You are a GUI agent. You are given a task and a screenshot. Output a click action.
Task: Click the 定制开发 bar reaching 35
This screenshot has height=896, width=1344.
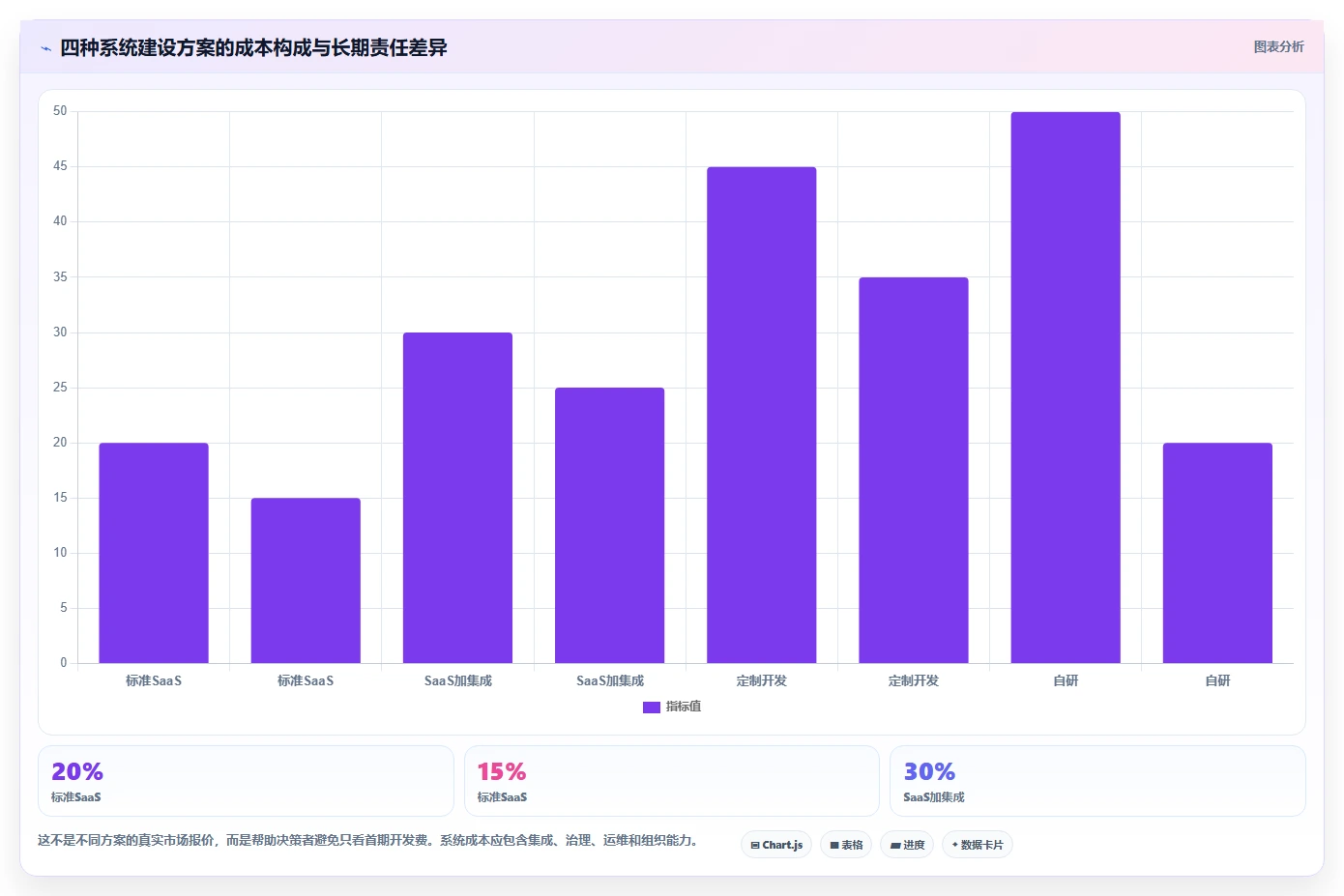[x=914, y=470]
